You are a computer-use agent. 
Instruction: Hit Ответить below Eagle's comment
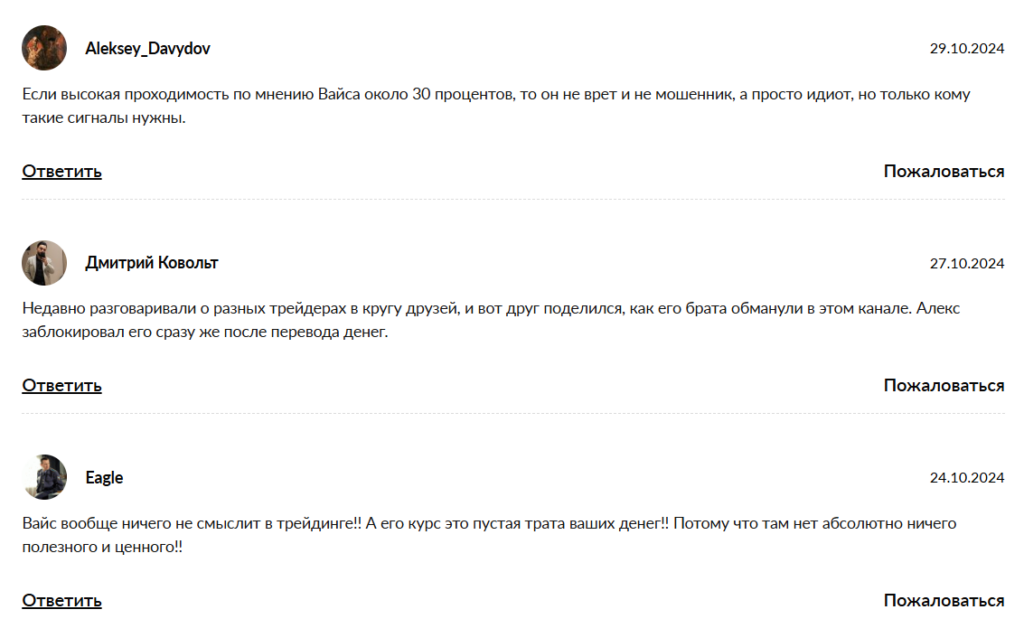coord(62,601)
